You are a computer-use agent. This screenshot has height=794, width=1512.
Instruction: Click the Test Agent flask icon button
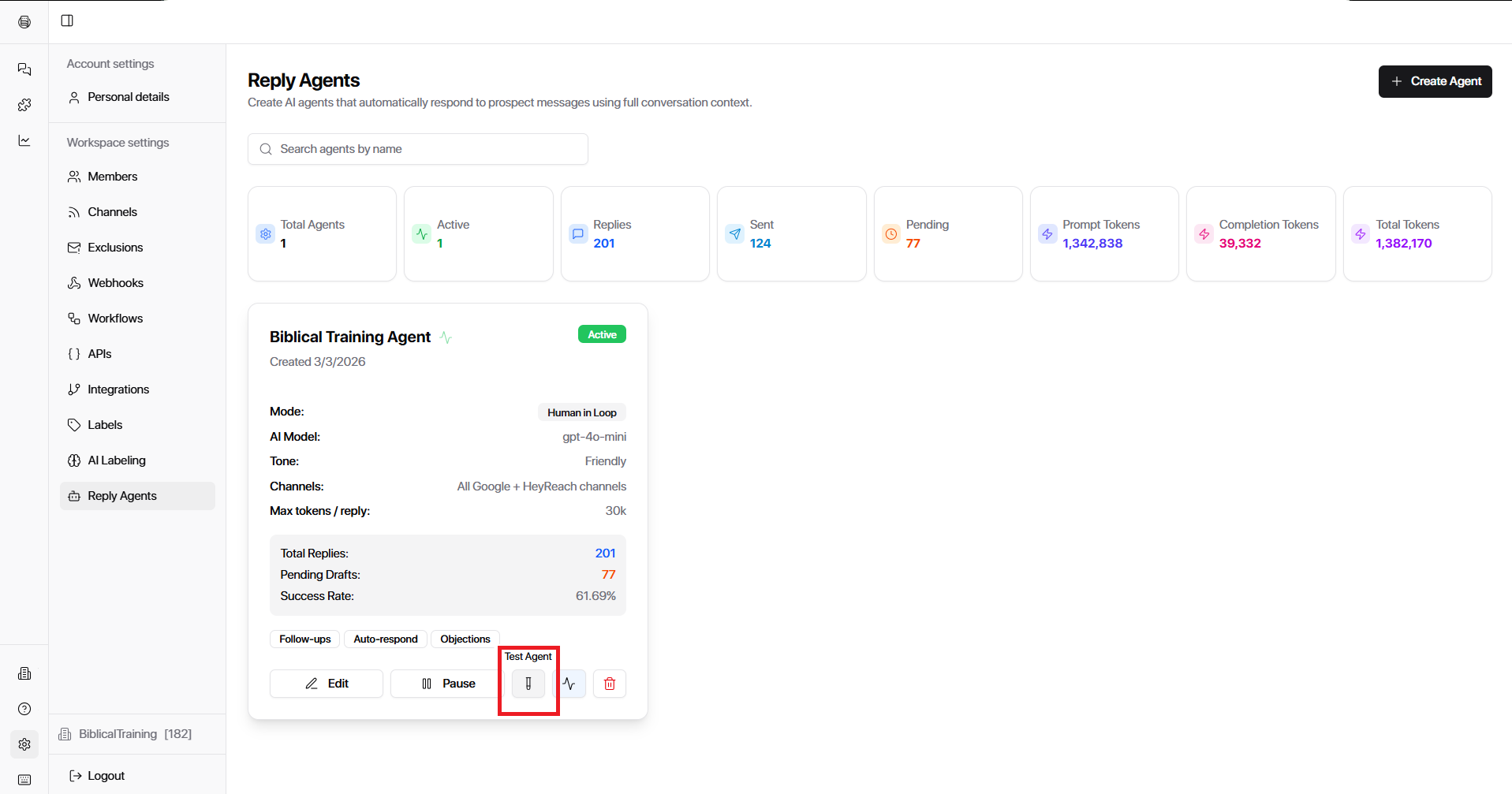coord(528,684)
